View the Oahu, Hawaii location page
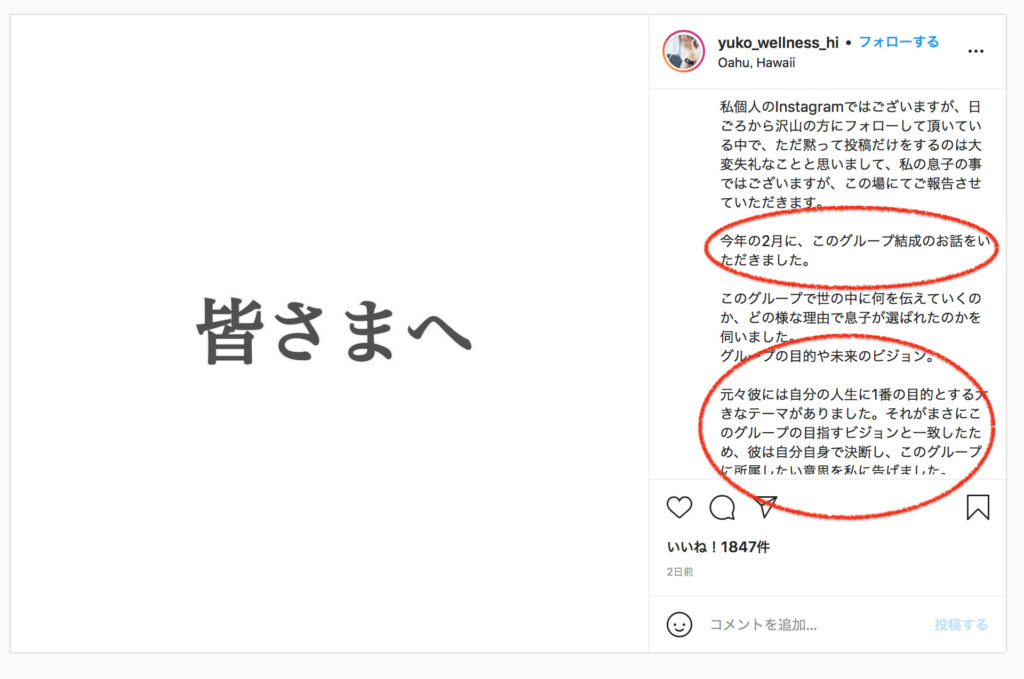Screen dimensions: 1024x679 756,63
